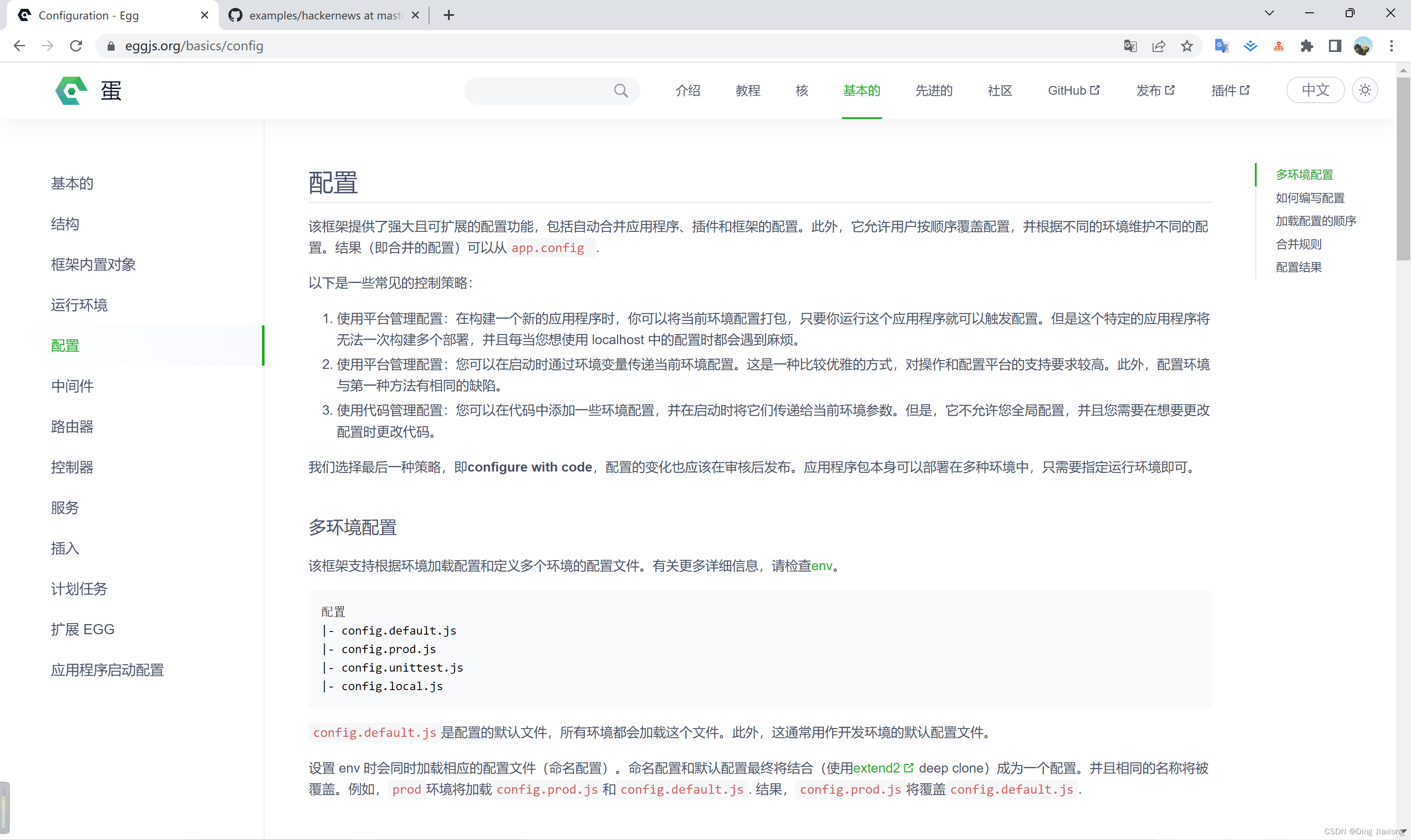The width and height of the screenshot is (1411, 840).
Task: Open the tab search chevron
Action: tap(1269, 14)
